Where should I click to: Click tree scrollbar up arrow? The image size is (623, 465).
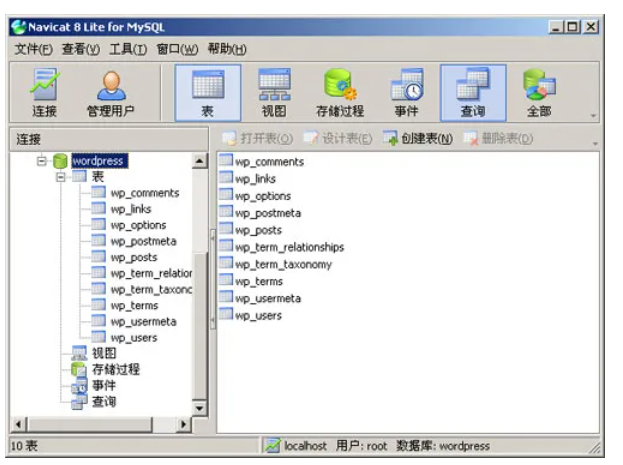coord(199,161)
